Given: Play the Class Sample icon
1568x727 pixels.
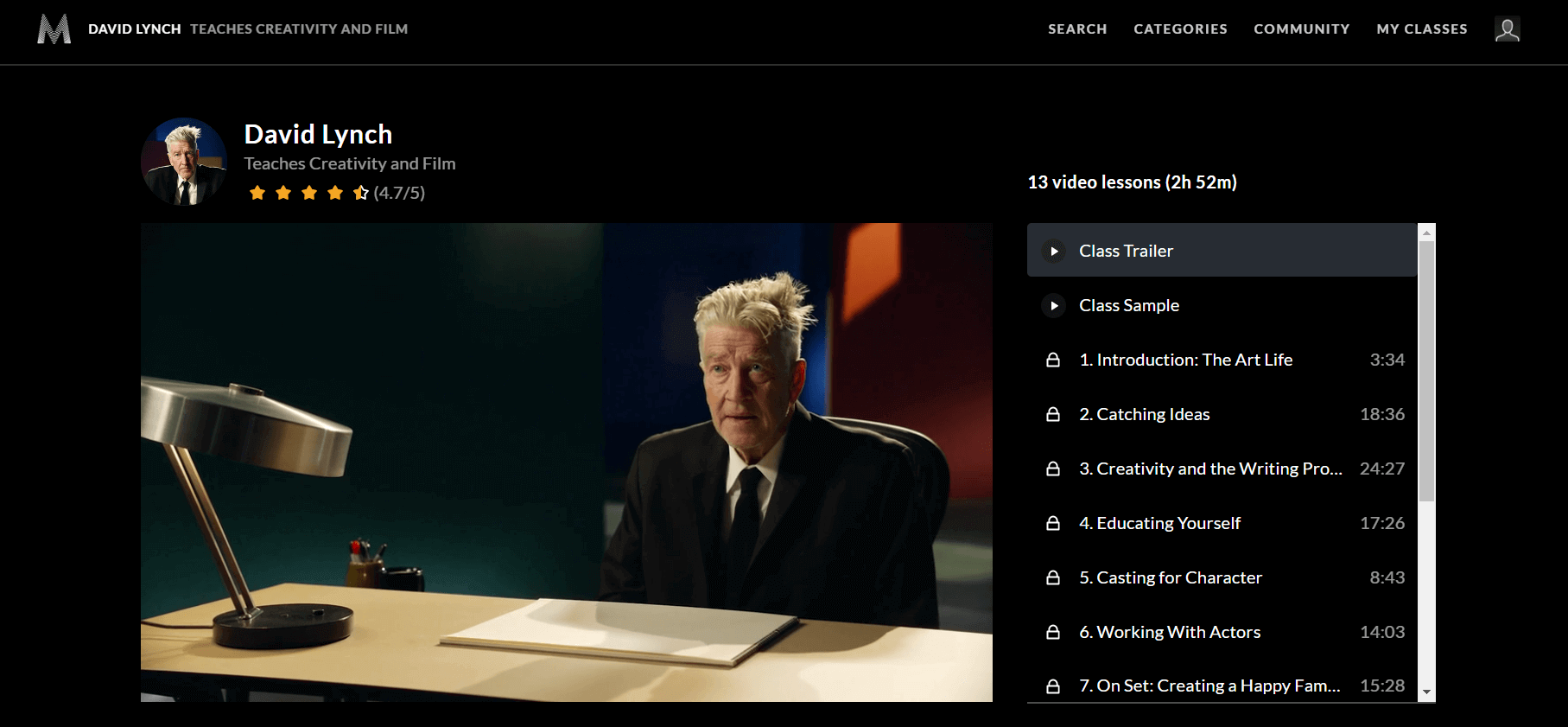Looking at the screenshot, I should click(x=1054, y=305).
